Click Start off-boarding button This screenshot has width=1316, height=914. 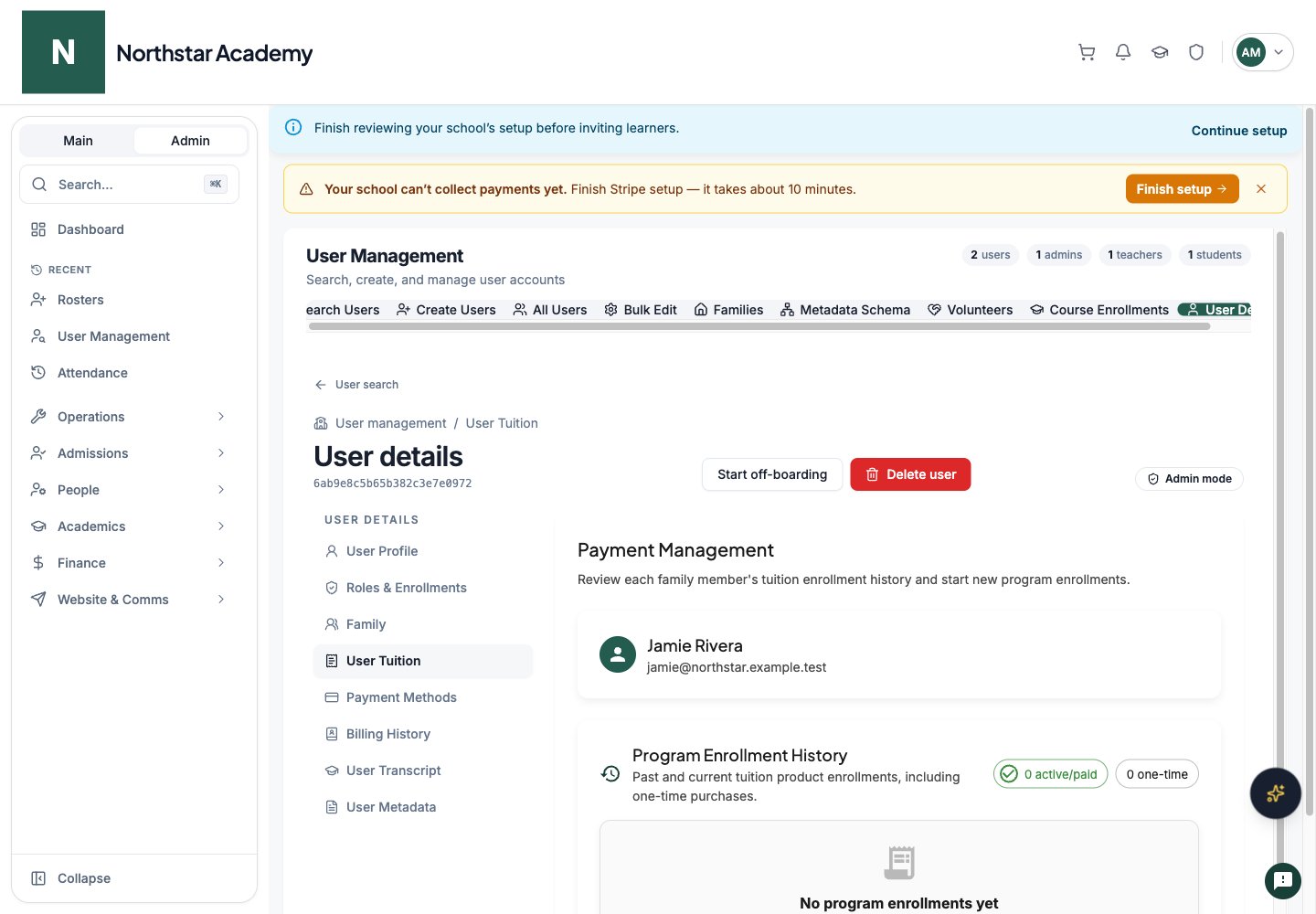(x=772, y=474)
